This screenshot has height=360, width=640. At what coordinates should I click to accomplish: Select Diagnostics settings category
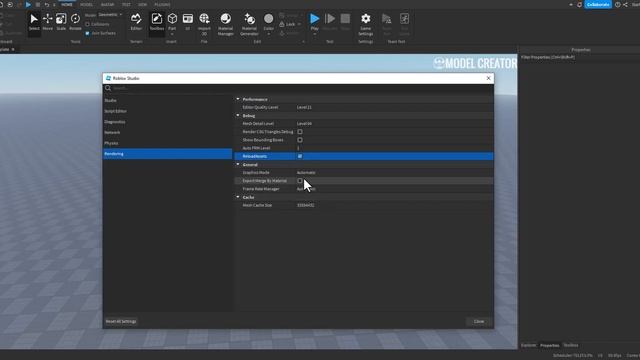point(167,122)
